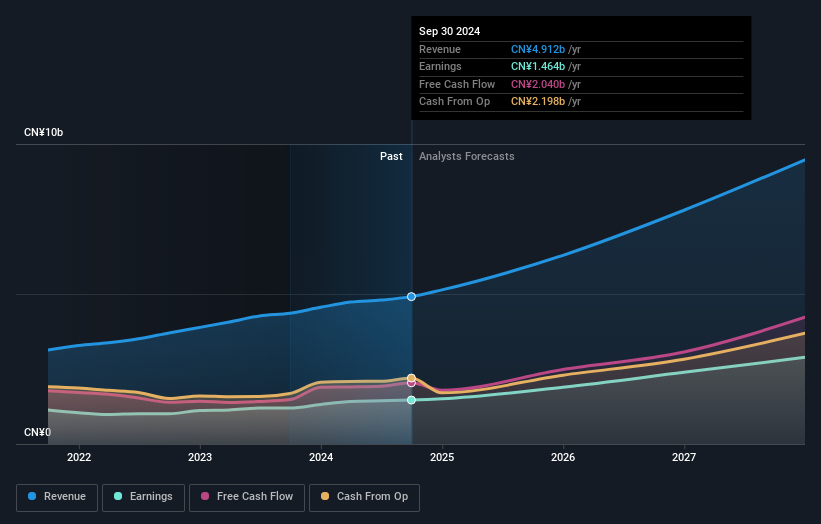This screenshot has width=821, height=524.
Task: Click the Cash From Op label in tooltip
Action: click(454, 102)
